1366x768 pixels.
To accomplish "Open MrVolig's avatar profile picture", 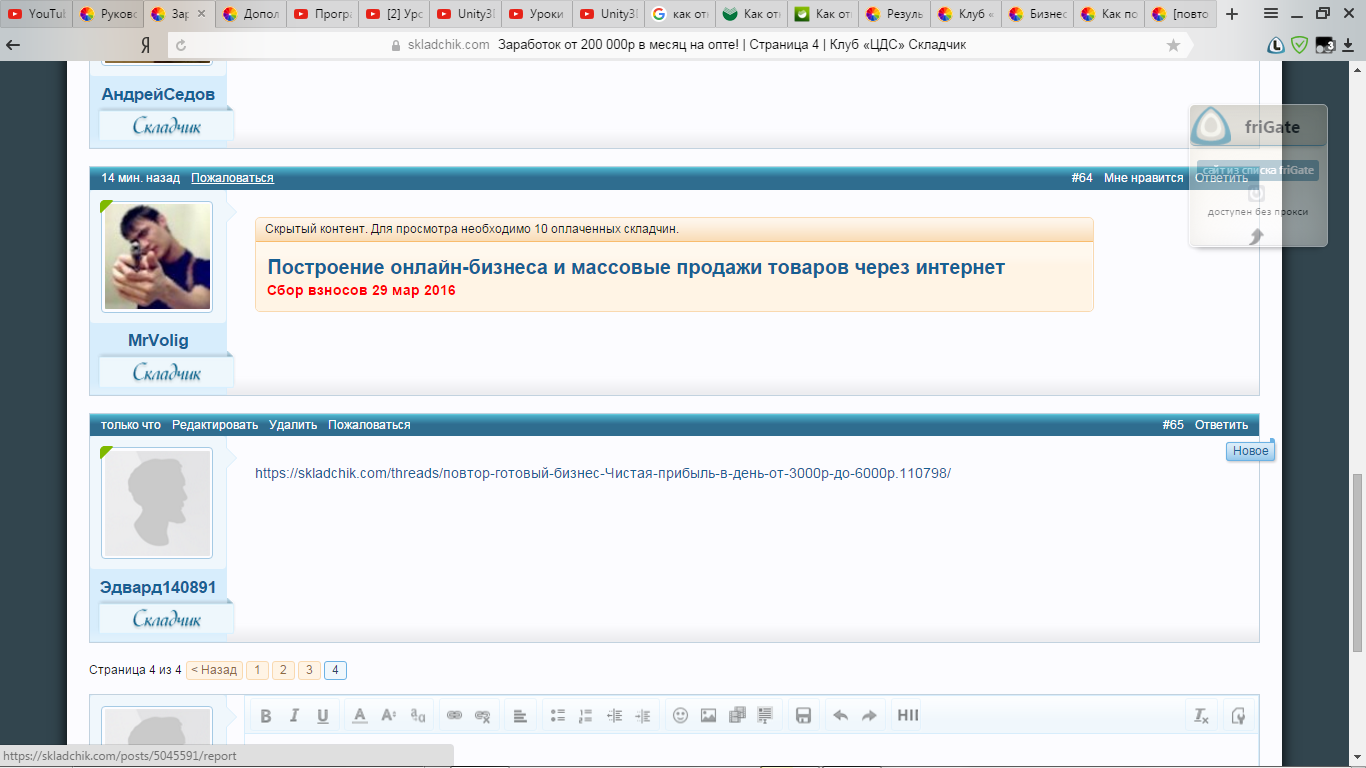I will pos(157,256).
